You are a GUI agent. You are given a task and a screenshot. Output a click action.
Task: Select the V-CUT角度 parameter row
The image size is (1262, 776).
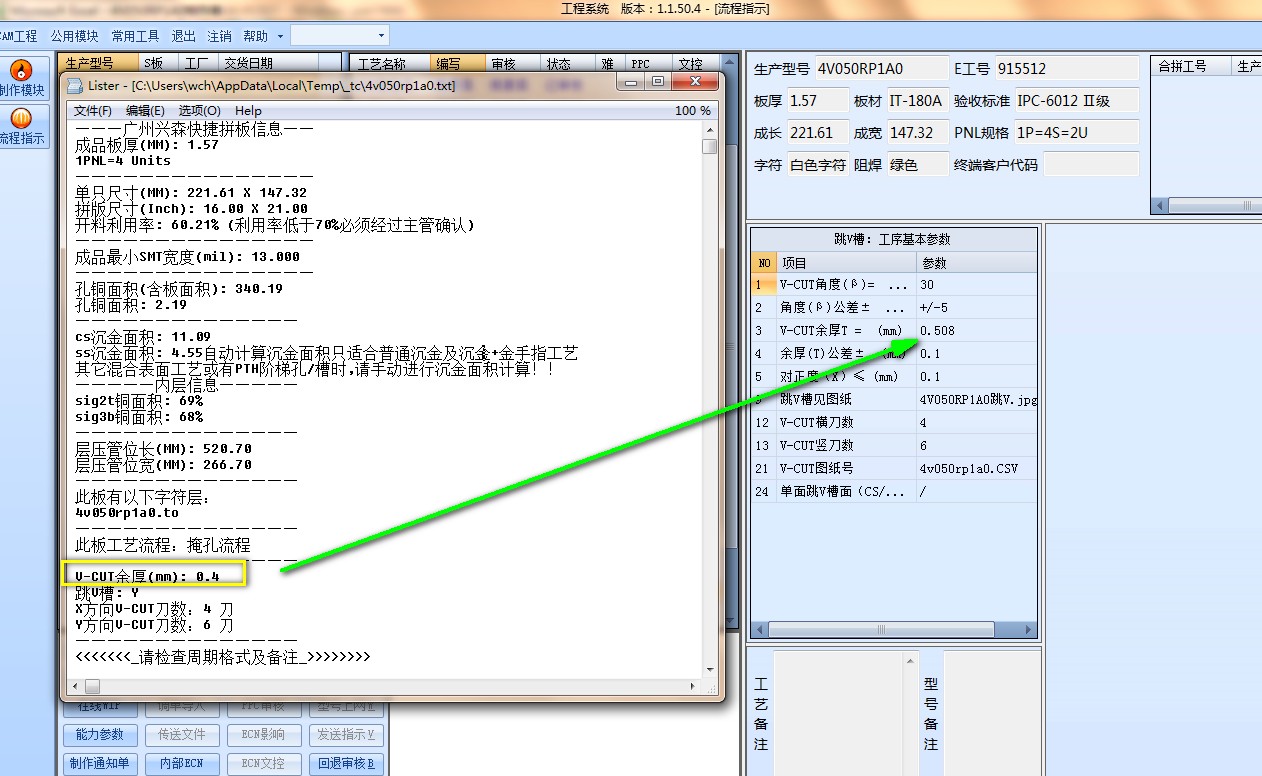pyautogui.click(x=893, y=285)
